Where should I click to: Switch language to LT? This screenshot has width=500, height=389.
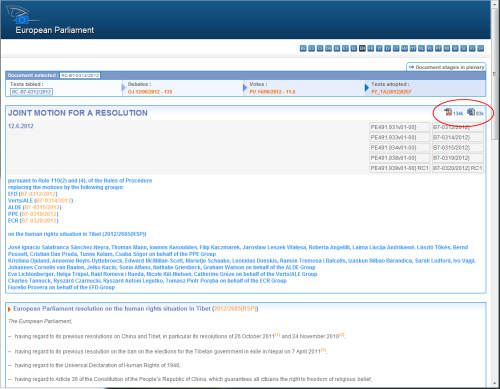click(x=396, y=48)
